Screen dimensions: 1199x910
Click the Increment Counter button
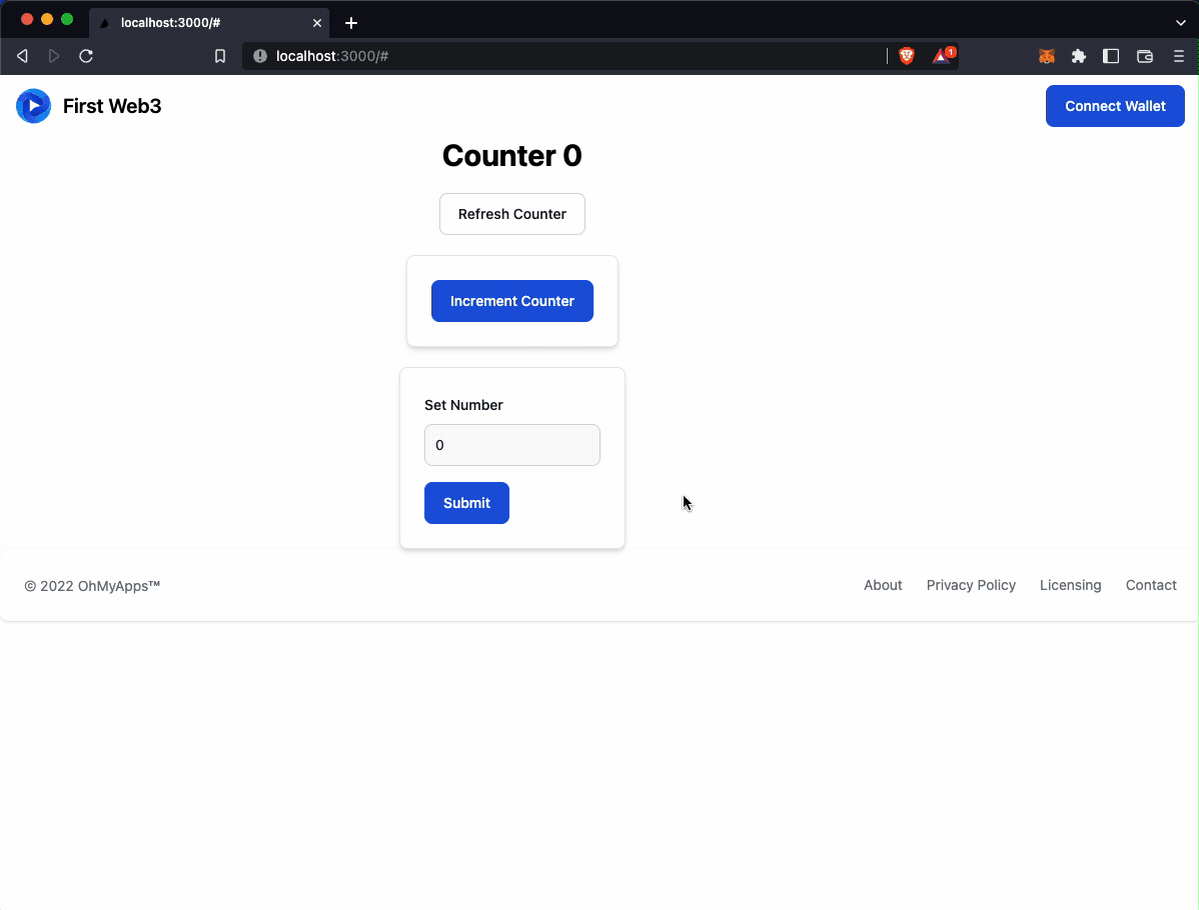(x=512, y=301)
